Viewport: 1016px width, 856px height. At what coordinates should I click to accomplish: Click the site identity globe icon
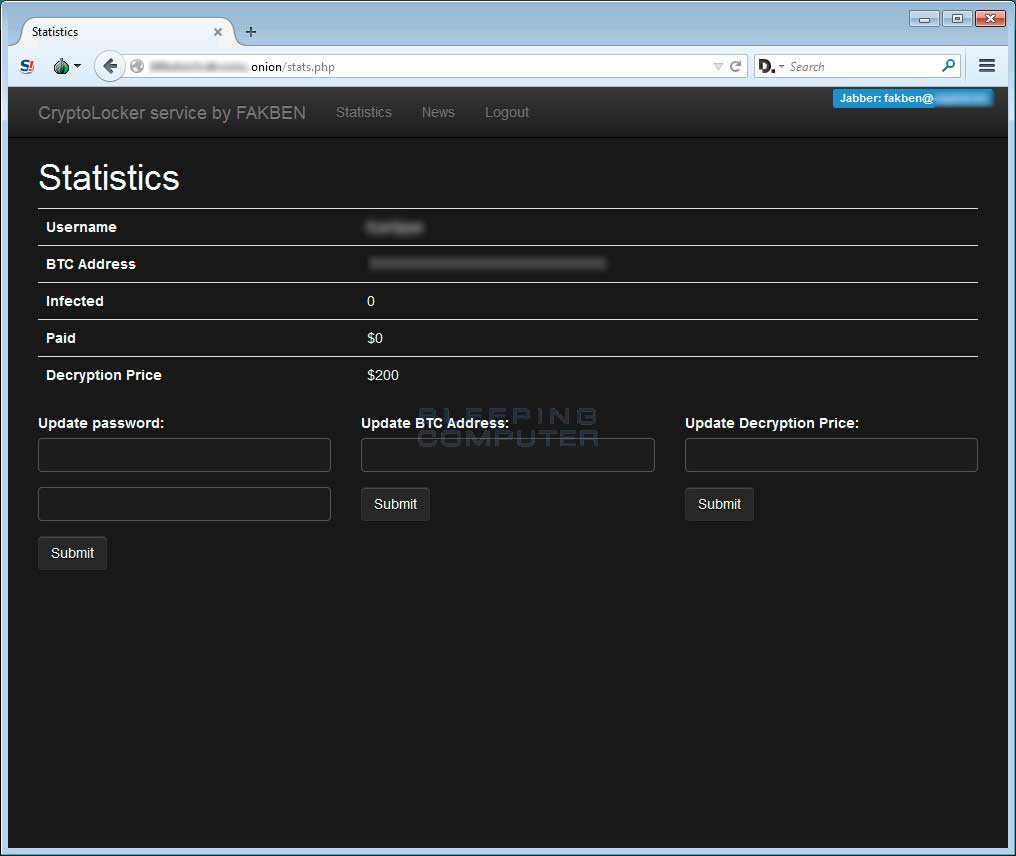137,66
